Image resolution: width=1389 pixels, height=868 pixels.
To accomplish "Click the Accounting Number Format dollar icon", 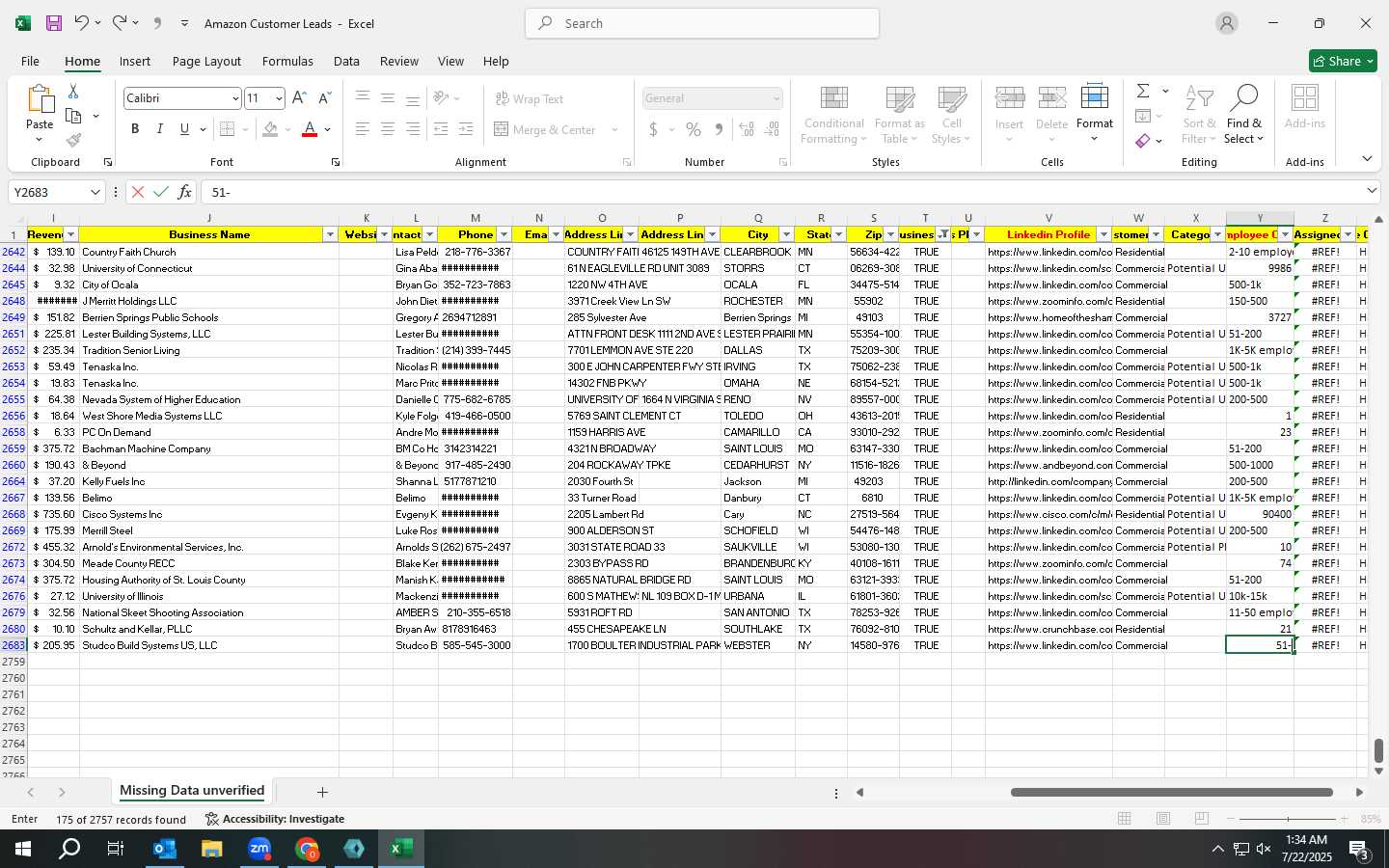I will 653,129.
